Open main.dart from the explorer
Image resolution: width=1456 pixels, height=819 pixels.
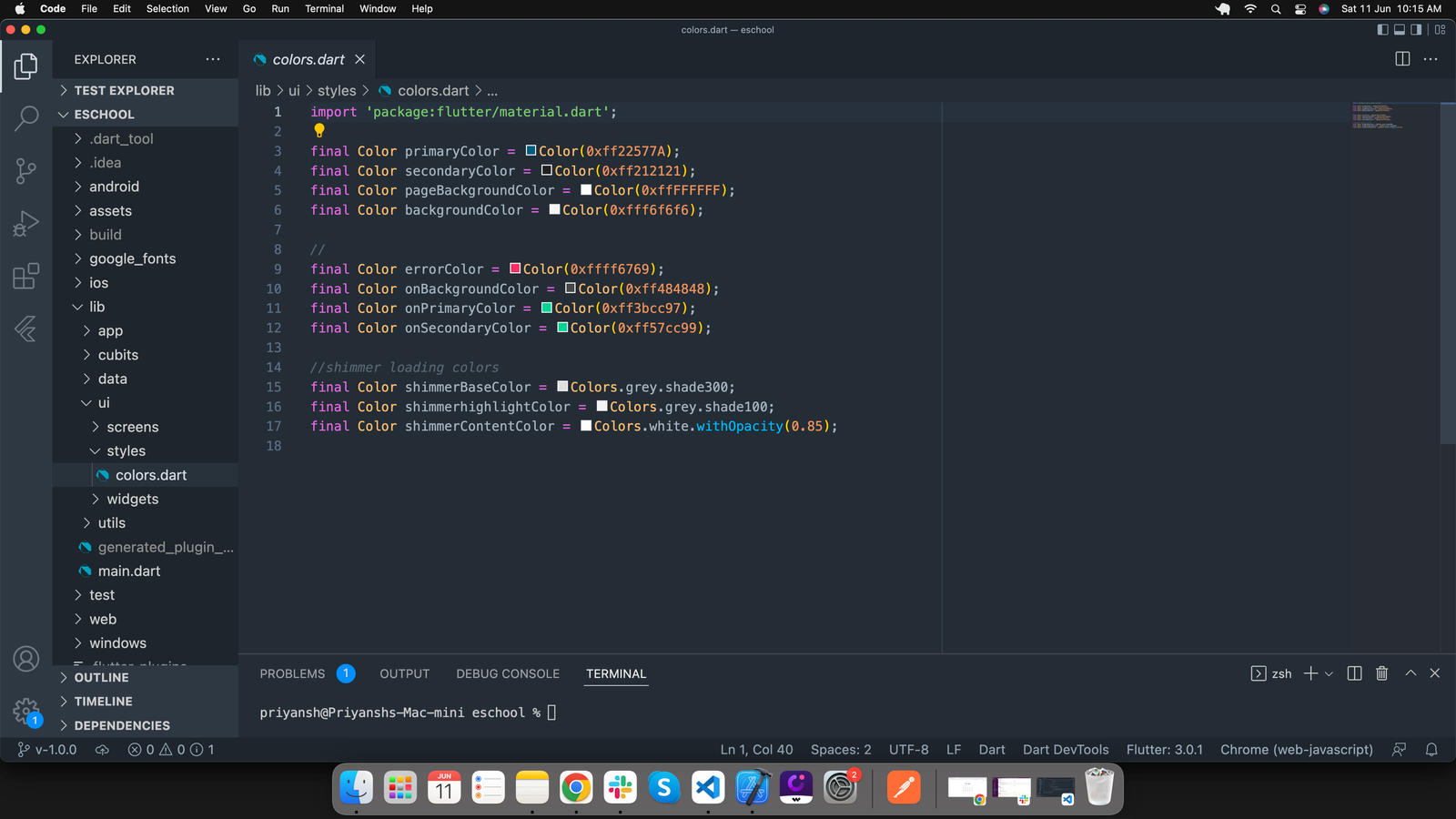[128, 571]
